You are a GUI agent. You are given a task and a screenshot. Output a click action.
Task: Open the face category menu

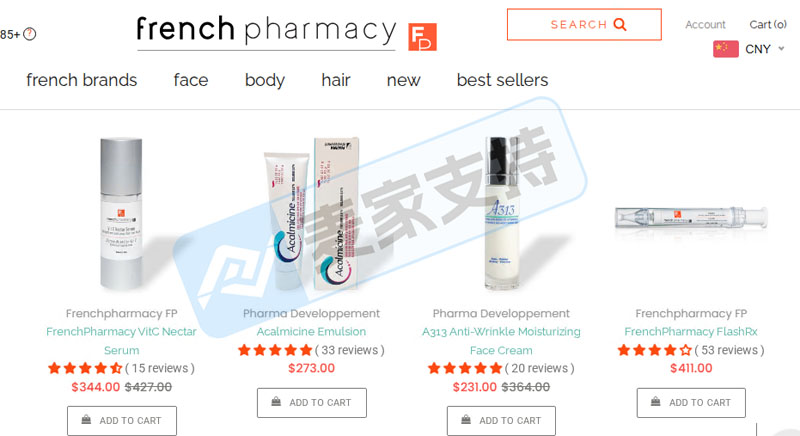click(191, 80)
